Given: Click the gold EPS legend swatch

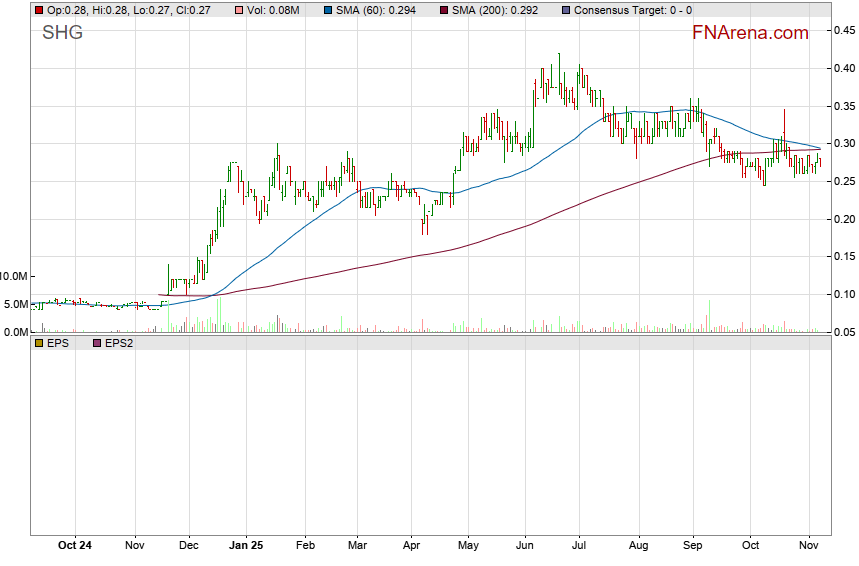Looking at the screenshot, I should click(x=39, y=343).
